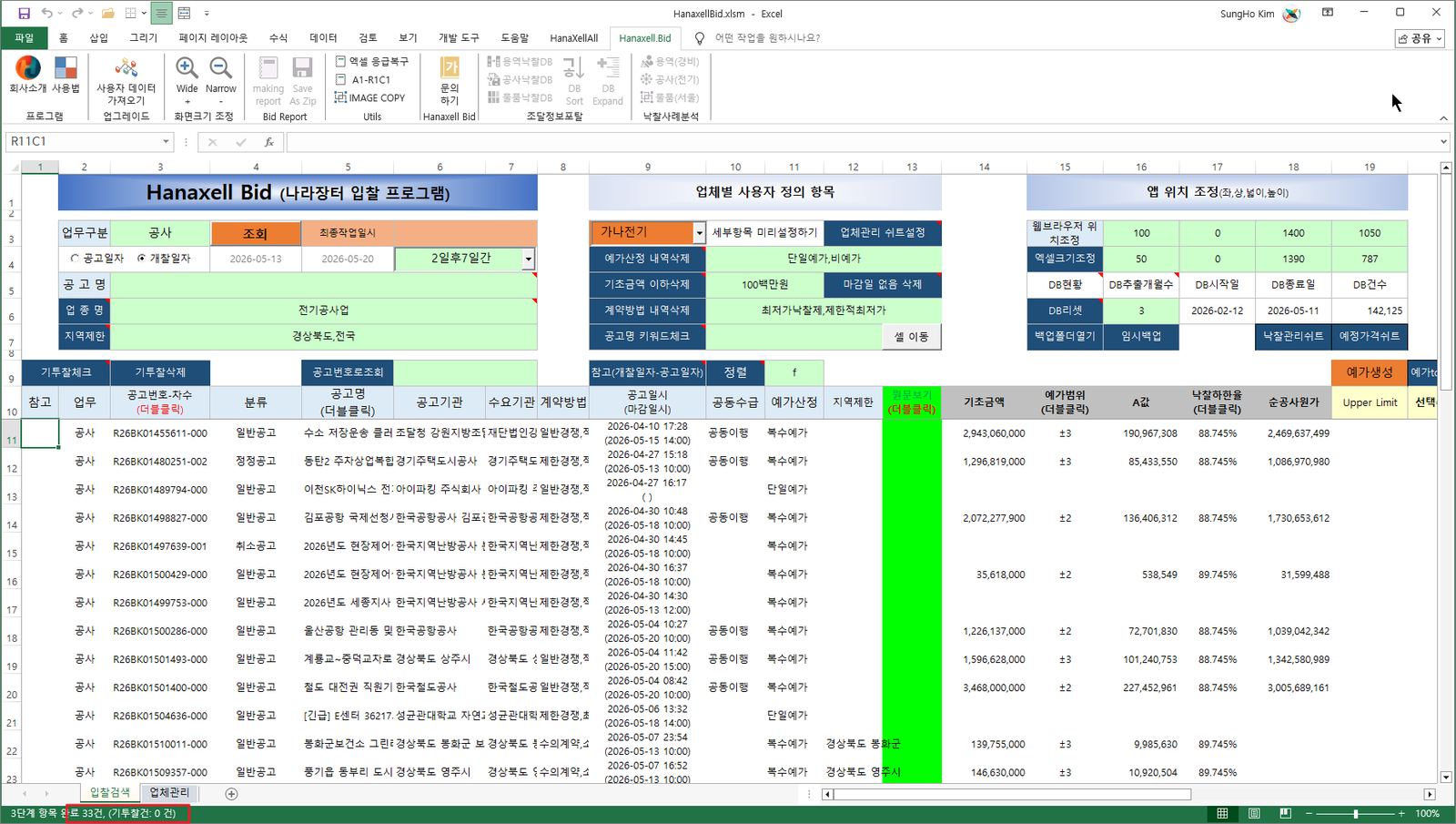Switch to the HanaXellAll ribbon tab
Image resolution: width=1456 pixels, height=824 pixels.
coord(574,38)
